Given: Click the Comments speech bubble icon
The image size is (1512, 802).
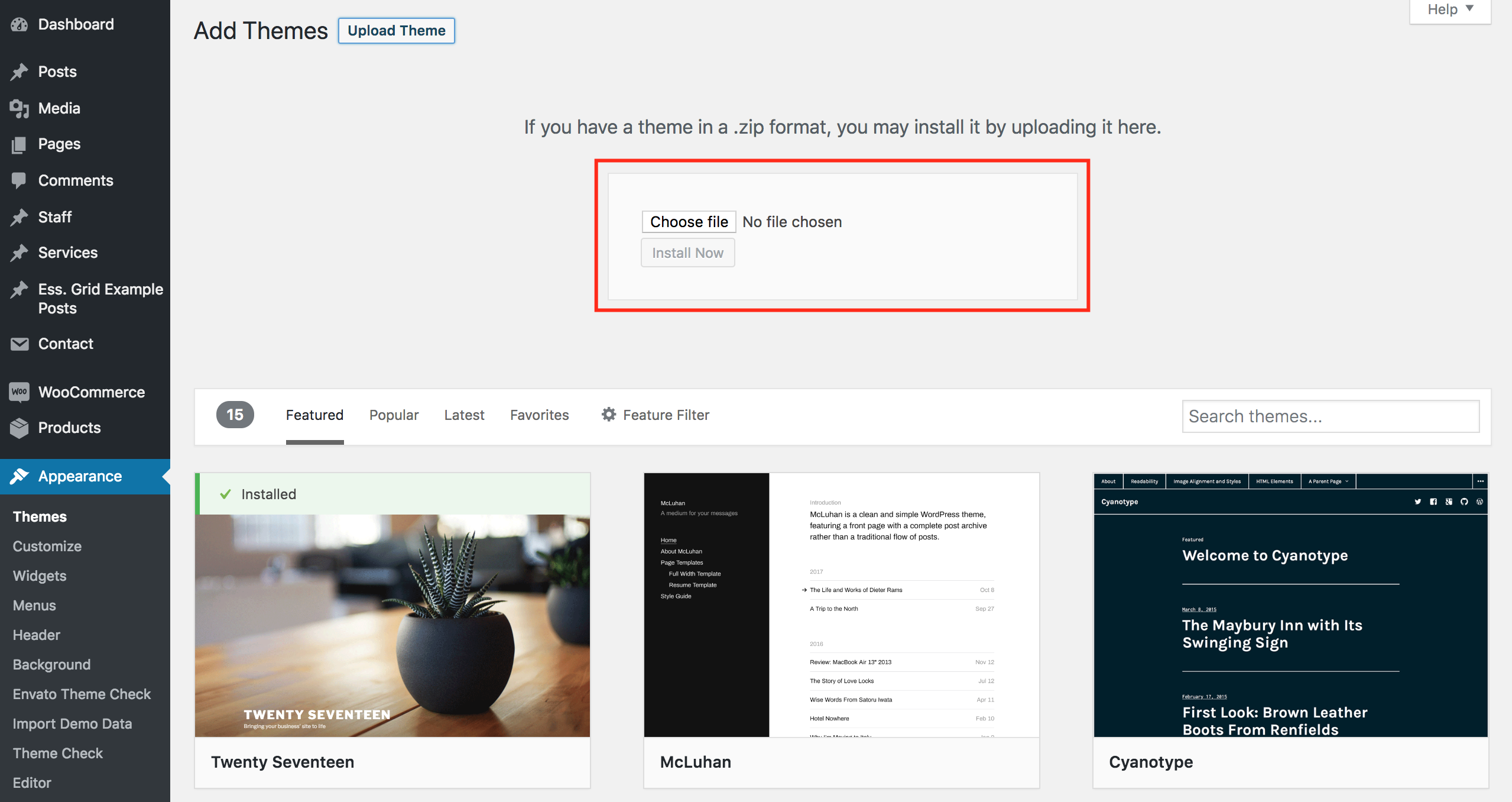Looking at the screenshot, I should tap(19, 180).
